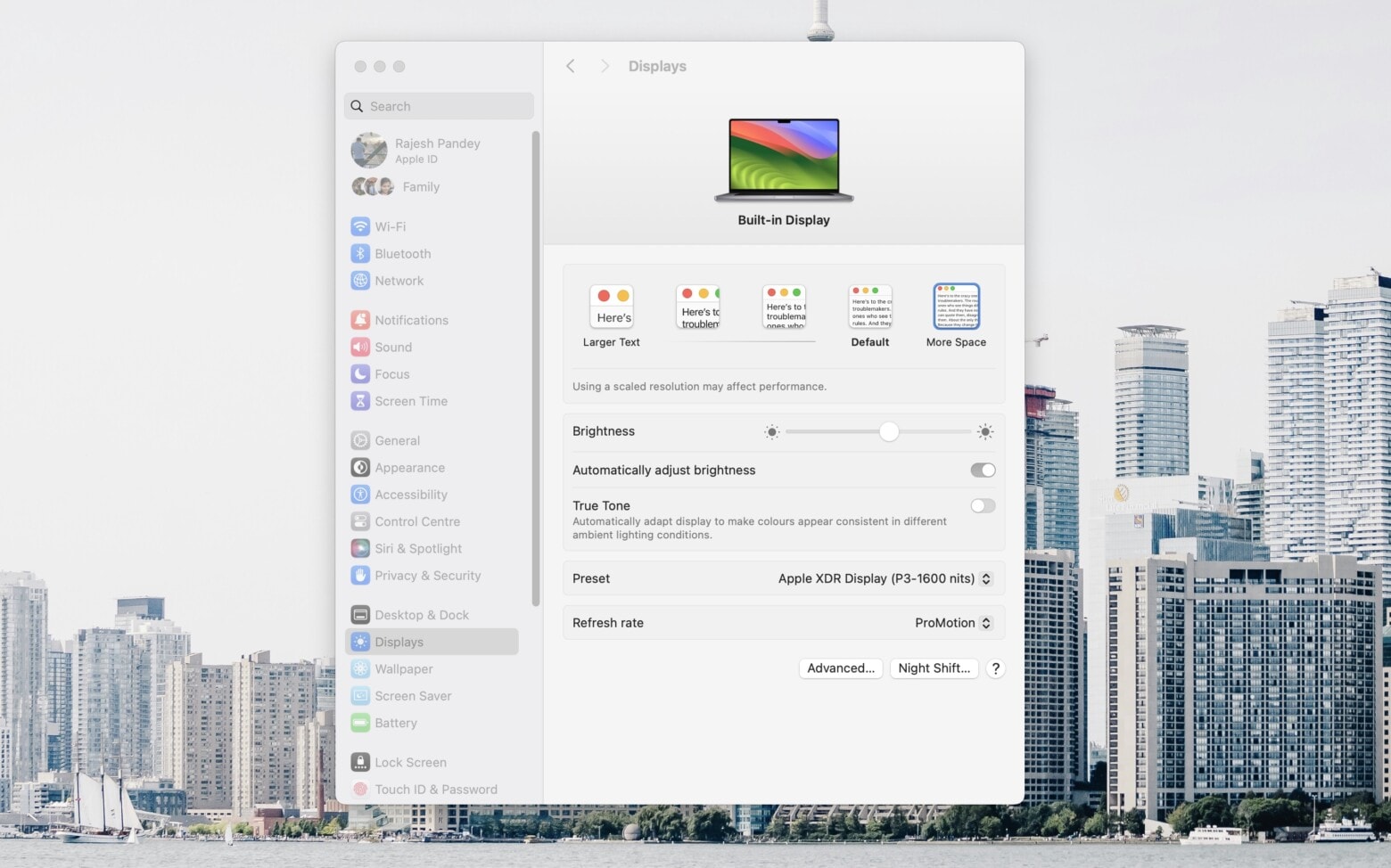Change the Refresh rate dropdown
The height and width of the screenshot is (868, 1391).
[985, 623]
